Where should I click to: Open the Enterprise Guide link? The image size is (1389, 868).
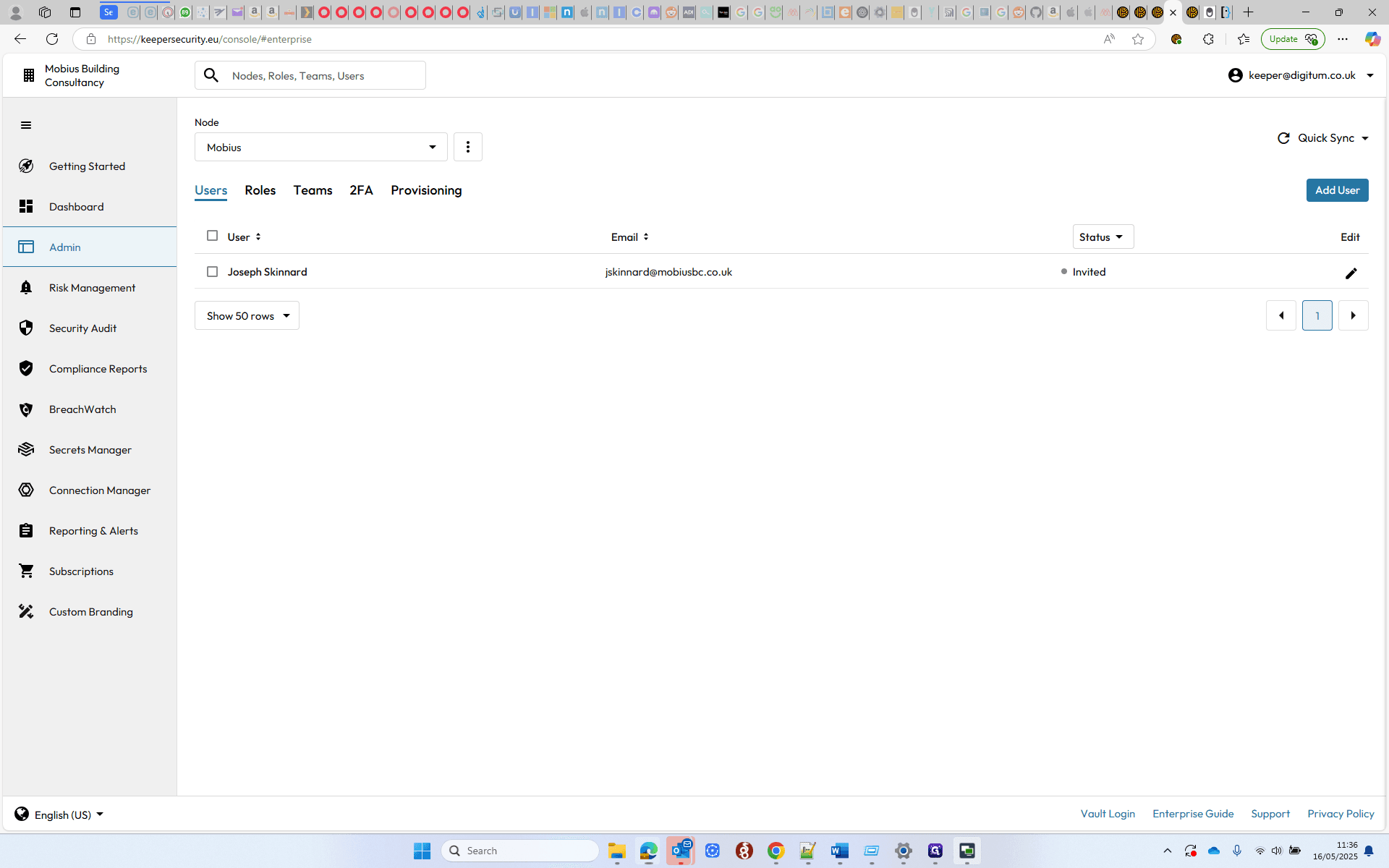point(1193,814)
